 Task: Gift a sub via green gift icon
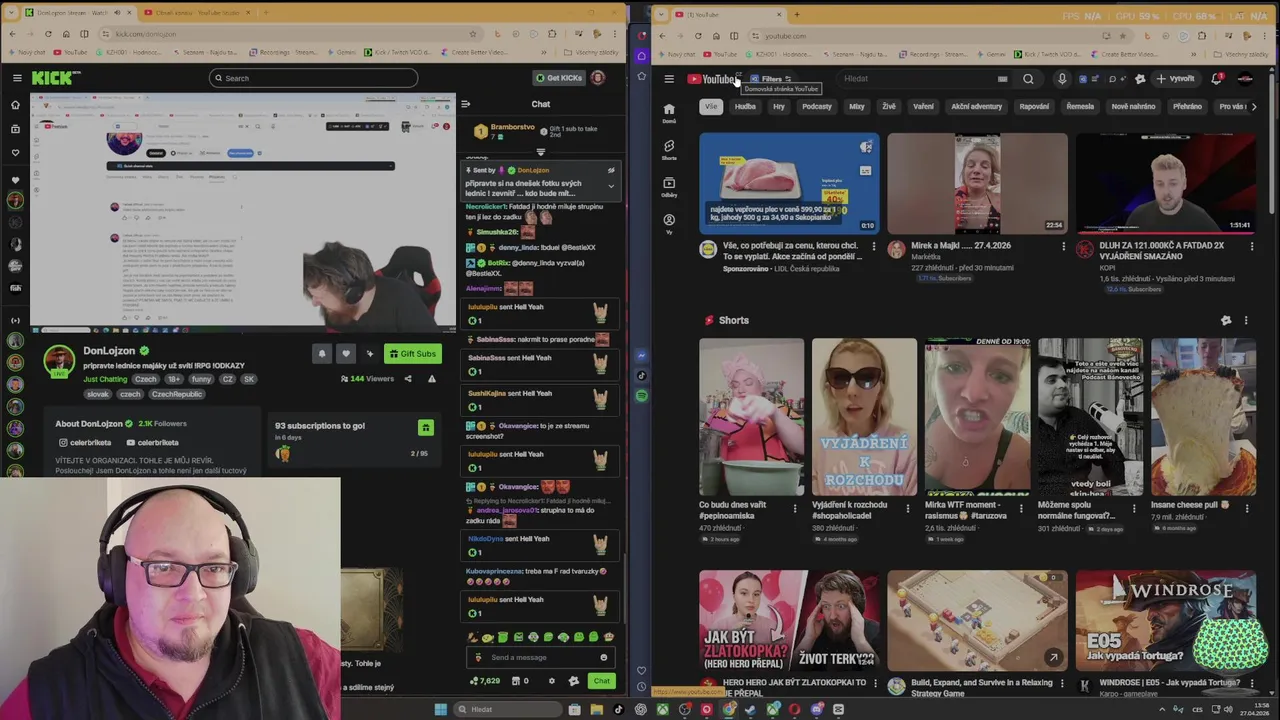click(x=425, y=428)
